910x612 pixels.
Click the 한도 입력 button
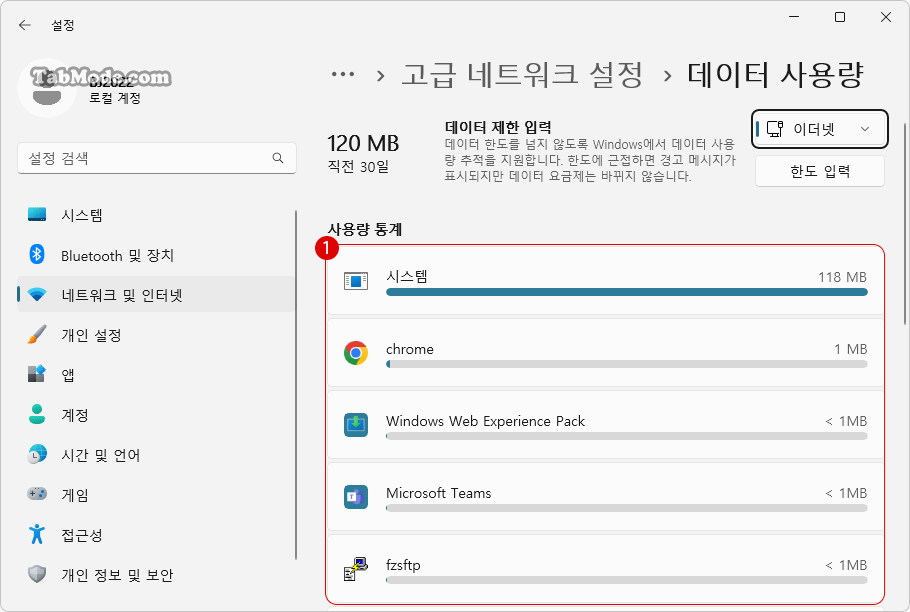tap(819, 171)
